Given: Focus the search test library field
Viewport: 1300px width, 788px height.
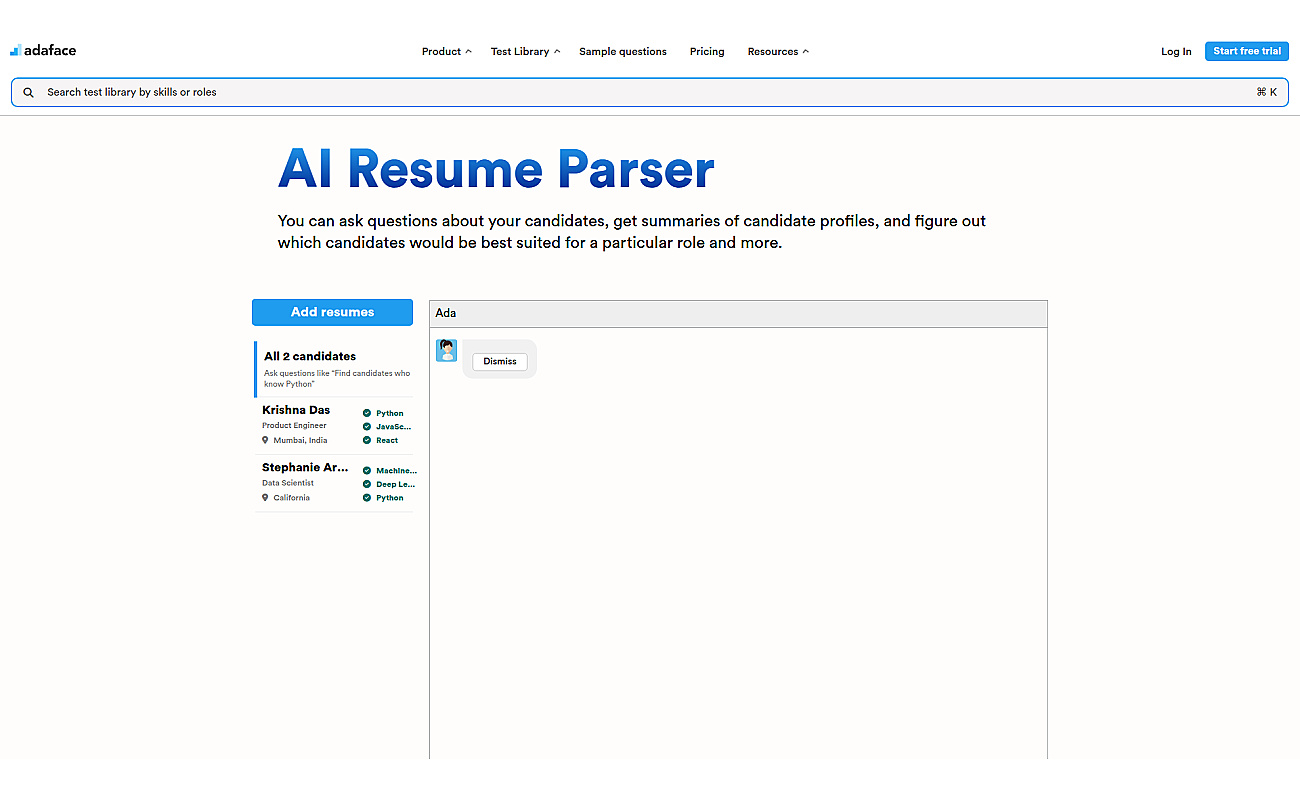Looking at the screenshot, I should (x=650, y=92).
